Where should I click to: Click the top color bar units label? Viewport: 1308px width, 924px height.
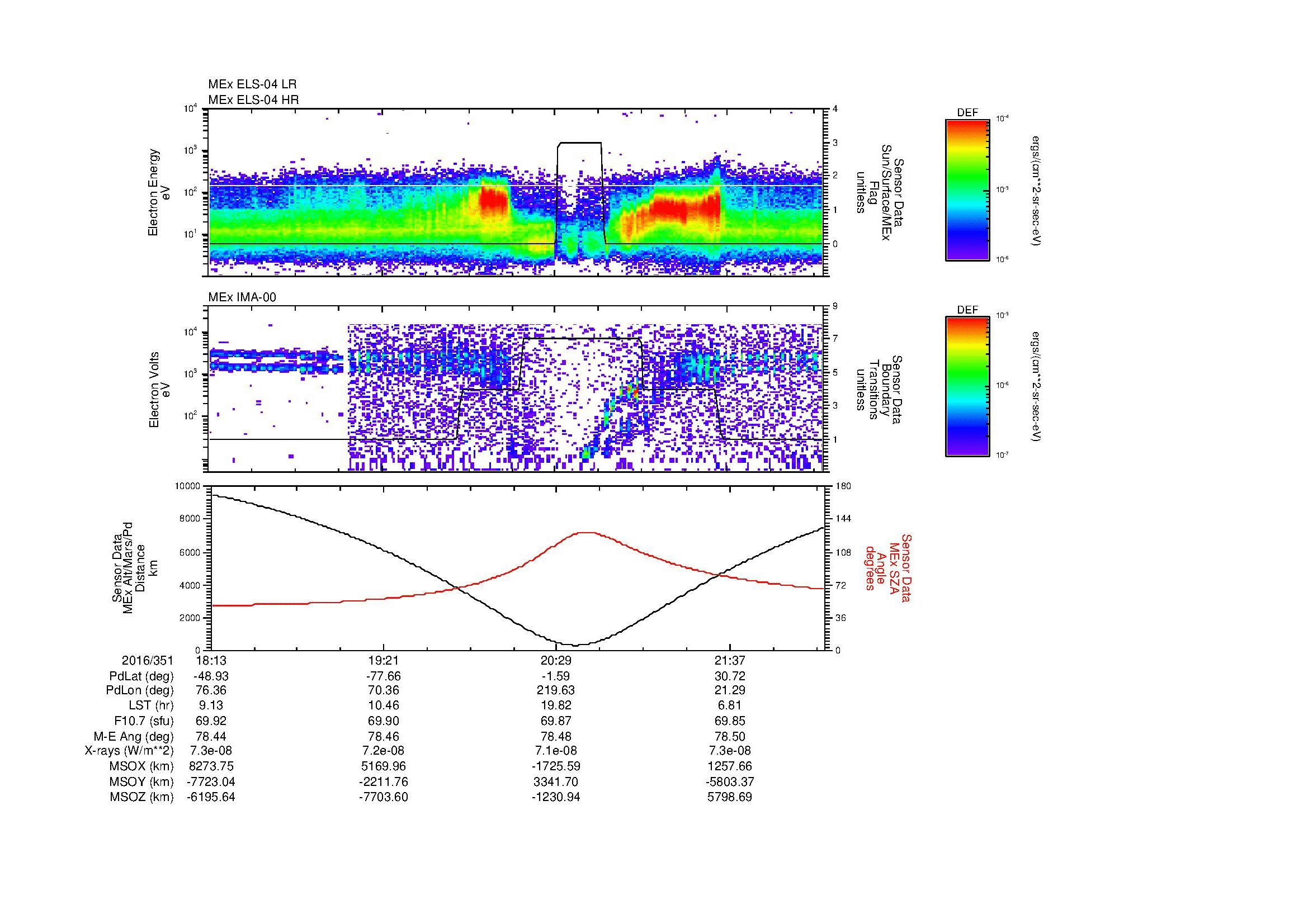point(1037,191)
